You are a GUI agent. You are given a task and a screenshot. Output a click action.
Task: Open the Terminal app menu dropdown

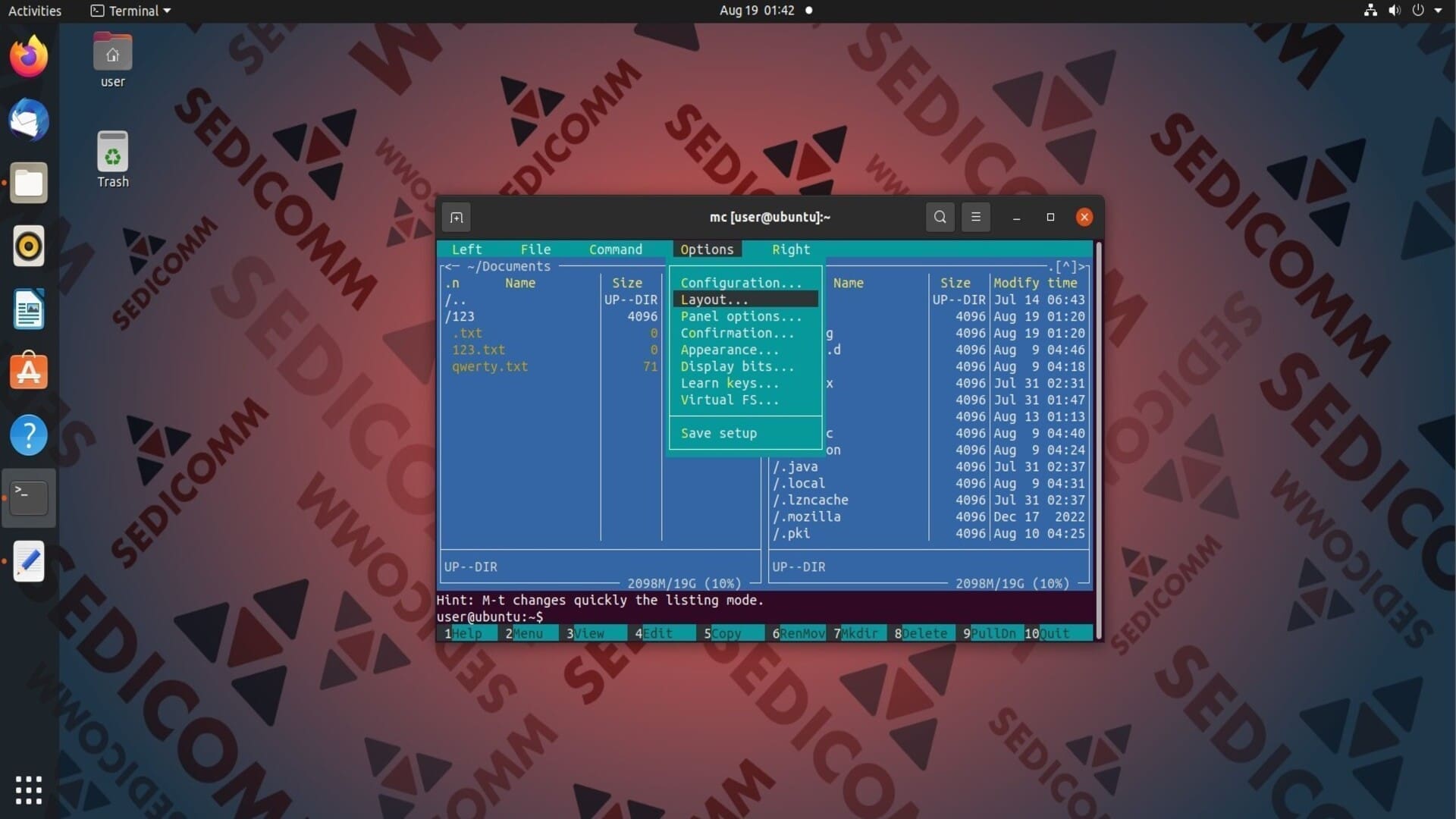pos(130,11)
